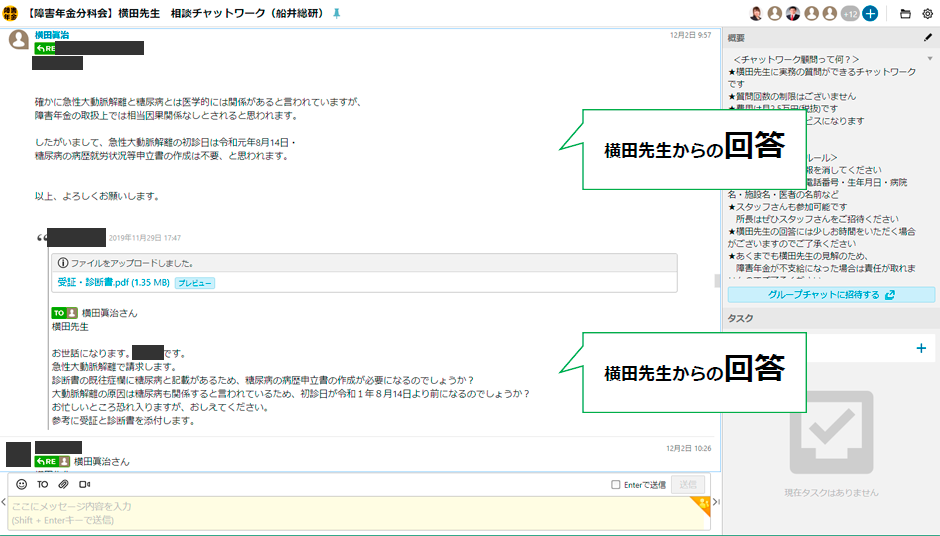Click the first member avatar in header
Viewport: 940px width, 536px height.
point(756,13)
